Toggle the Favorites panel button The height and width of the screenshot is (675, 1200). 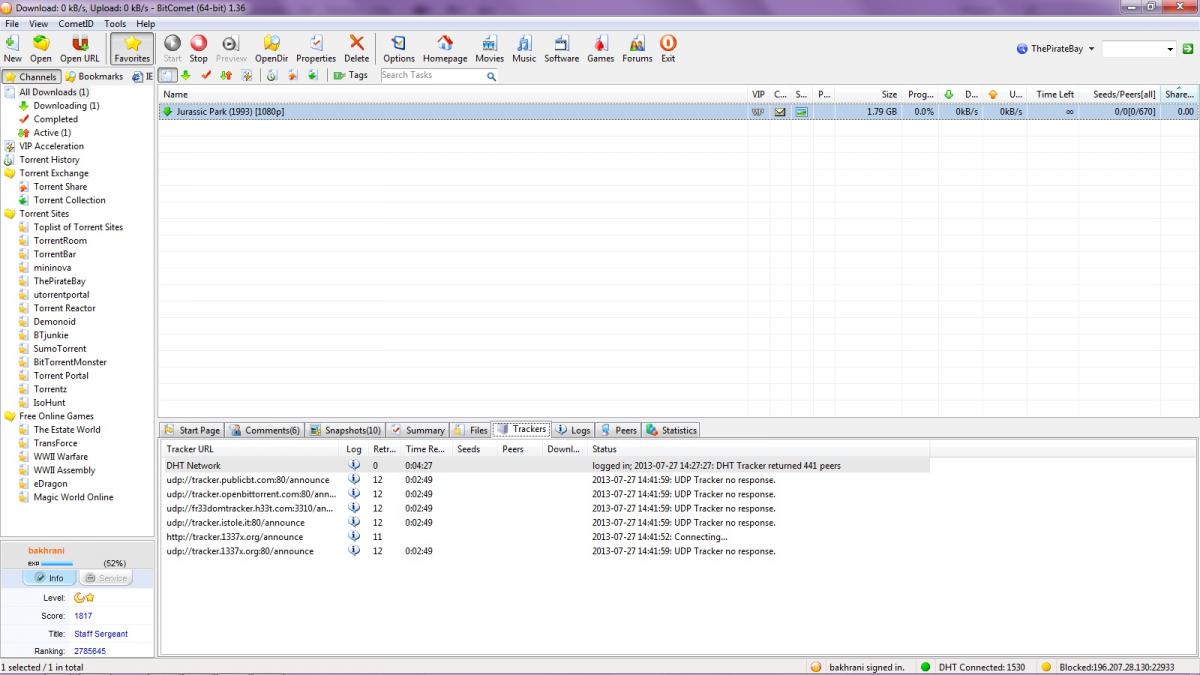pyautogui.click(x=132, y=48)
